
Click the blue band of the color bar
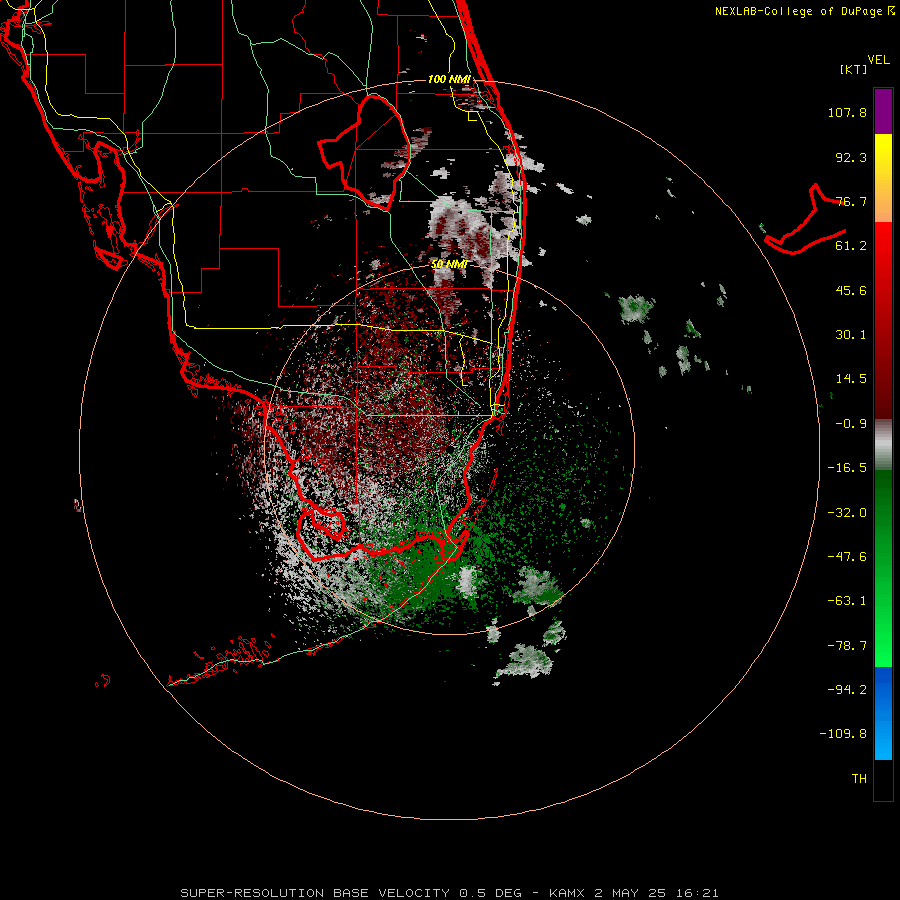click(883, 713)
